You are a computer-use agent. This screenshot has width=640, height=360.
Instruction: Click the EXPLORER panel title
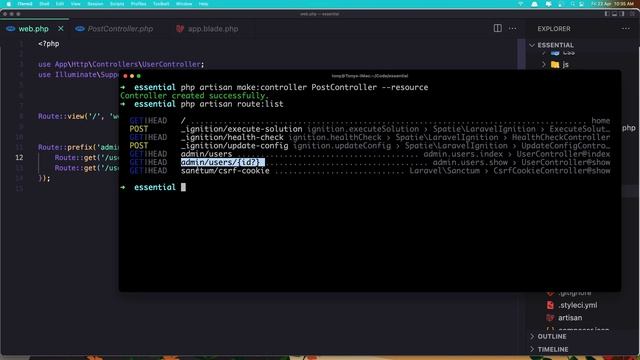tap(554, 29)
